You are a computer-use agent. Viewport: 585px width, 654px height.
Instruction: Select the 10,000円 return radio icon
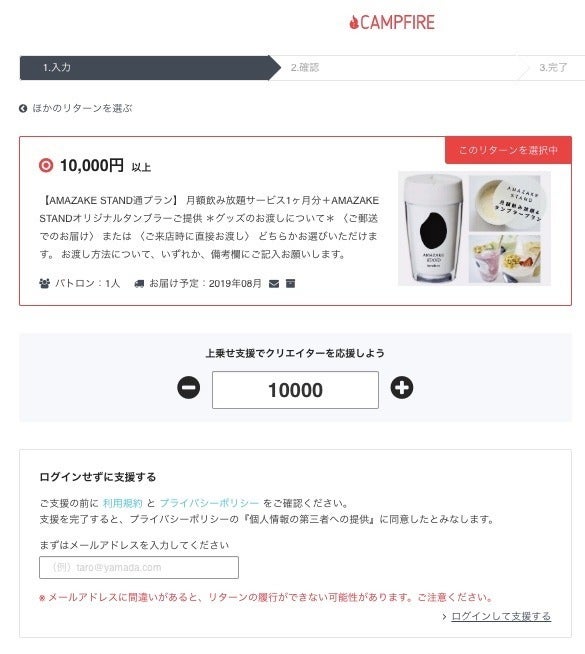(x=46, y=166)
